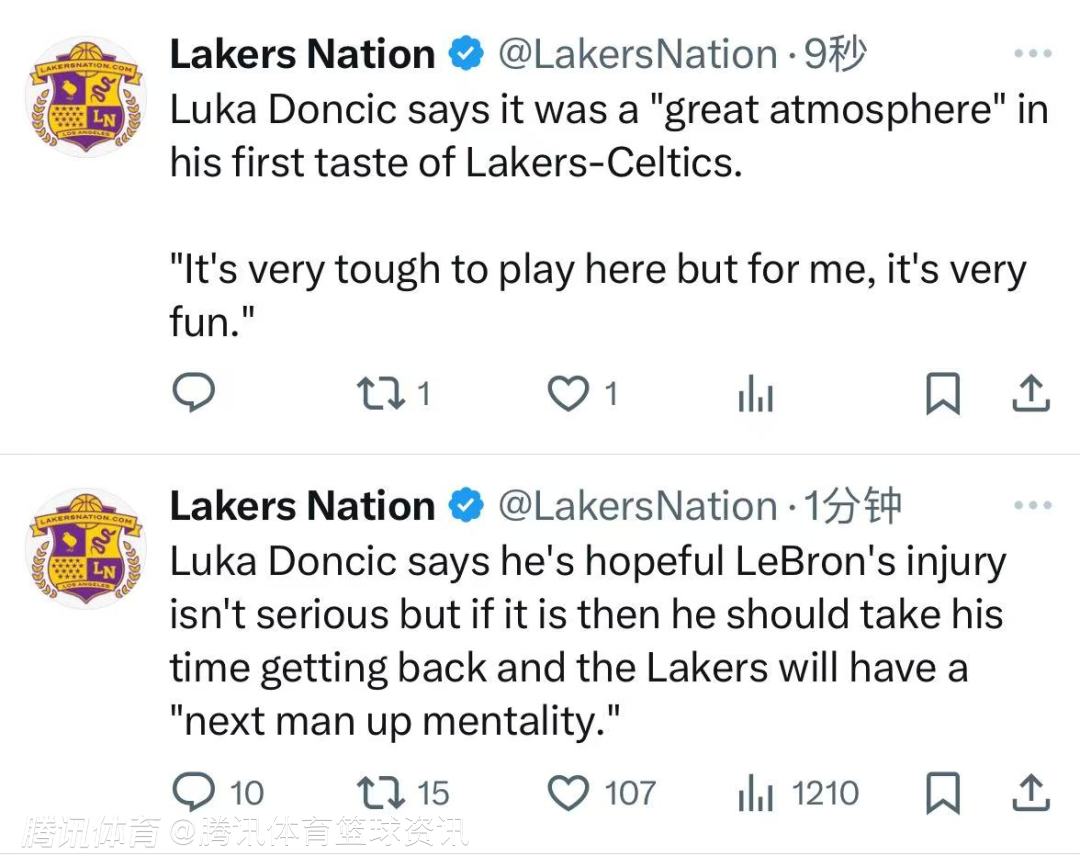Open Lakers Nation avatar on second tweet
Image resolution: width=1080 pixels, height=867 pixels.
coord(84,548)
